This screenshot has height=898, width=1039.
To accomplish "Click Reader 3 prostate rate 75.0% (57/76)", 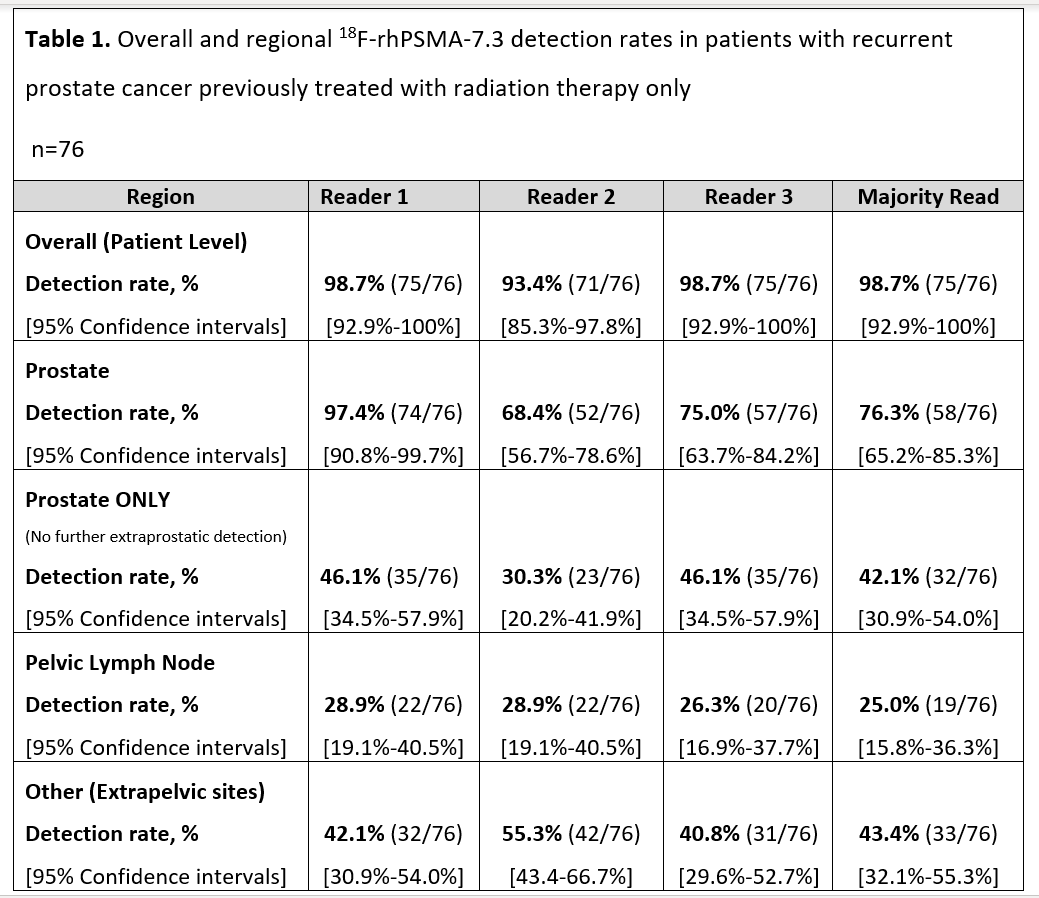I will [748, 413].
